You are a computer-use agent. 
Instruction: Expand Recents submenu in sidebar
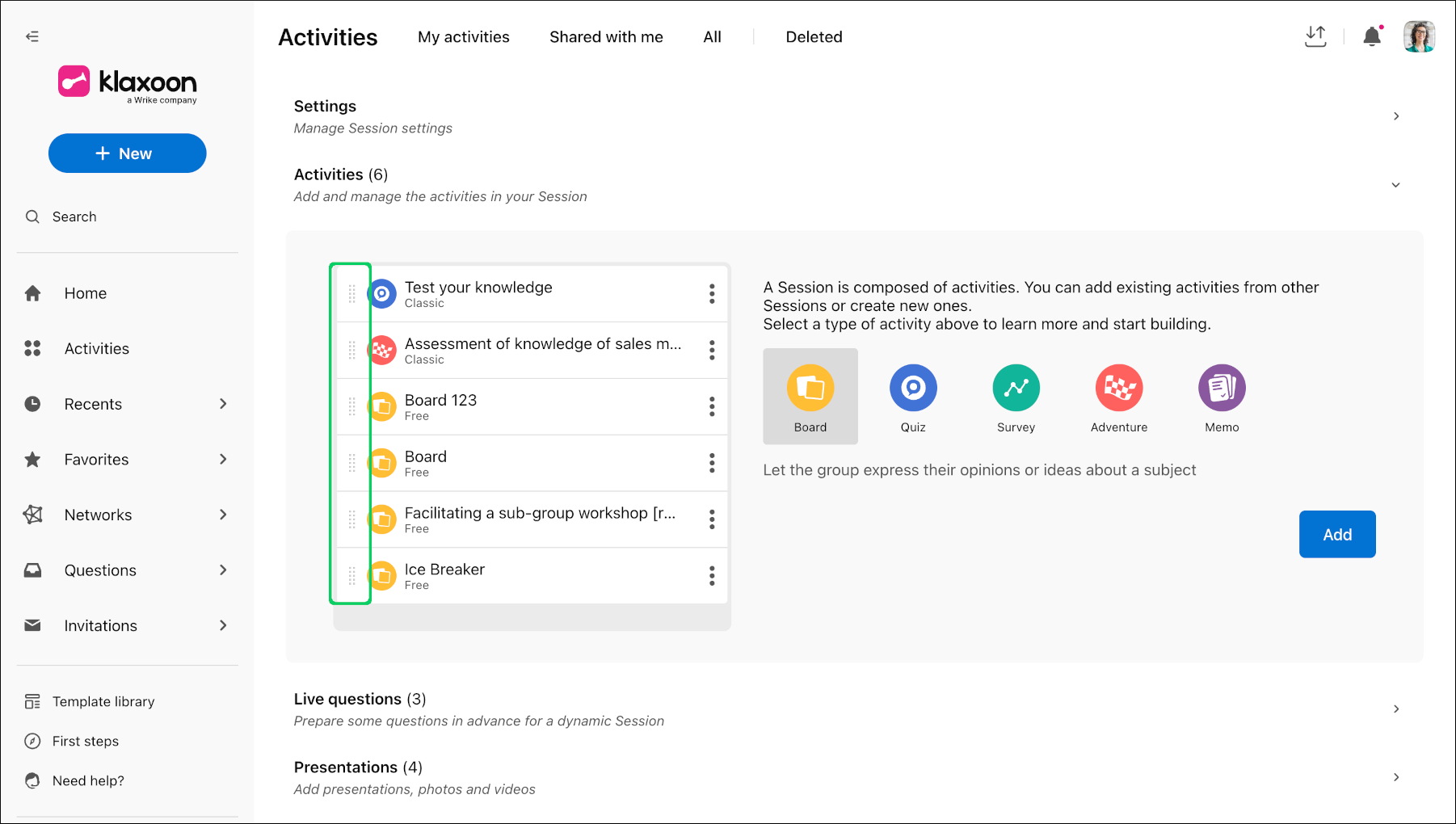(223, 404)
